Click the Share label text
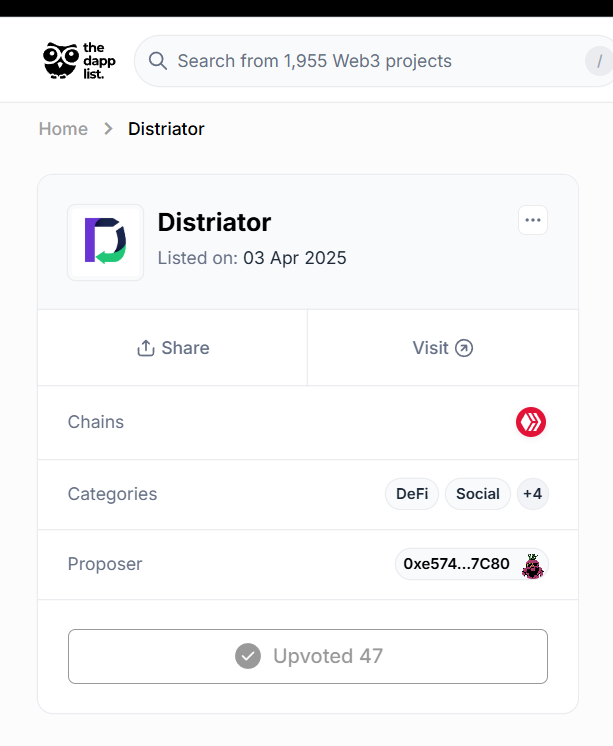This screenshot has width=613, height=746. 185,348
